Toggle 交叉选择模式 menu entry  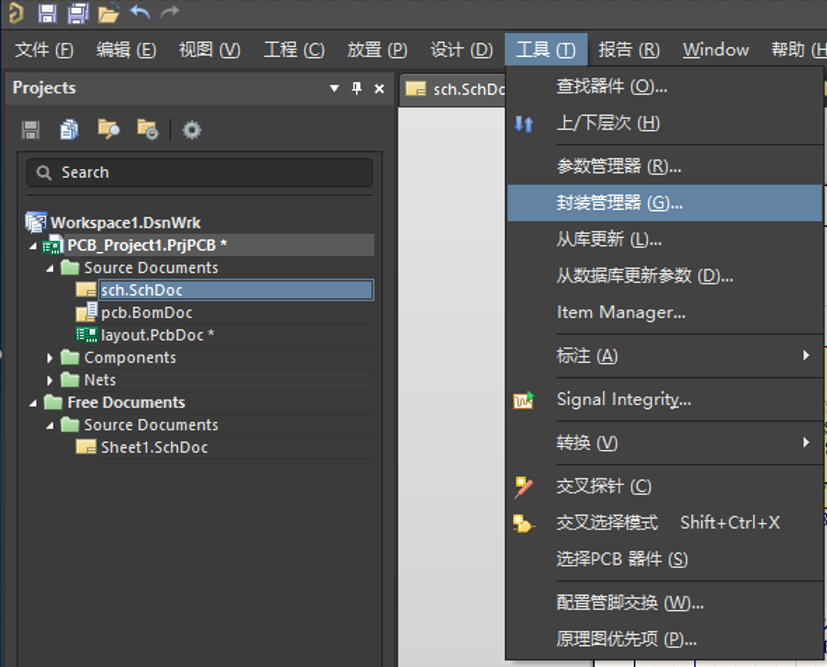point(665,523)
